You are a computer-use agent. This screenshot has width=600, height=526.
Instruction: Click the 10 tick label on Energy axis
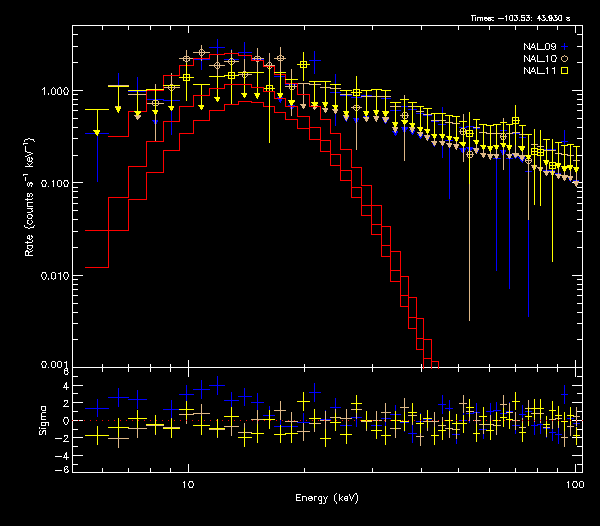click(186, 483)
